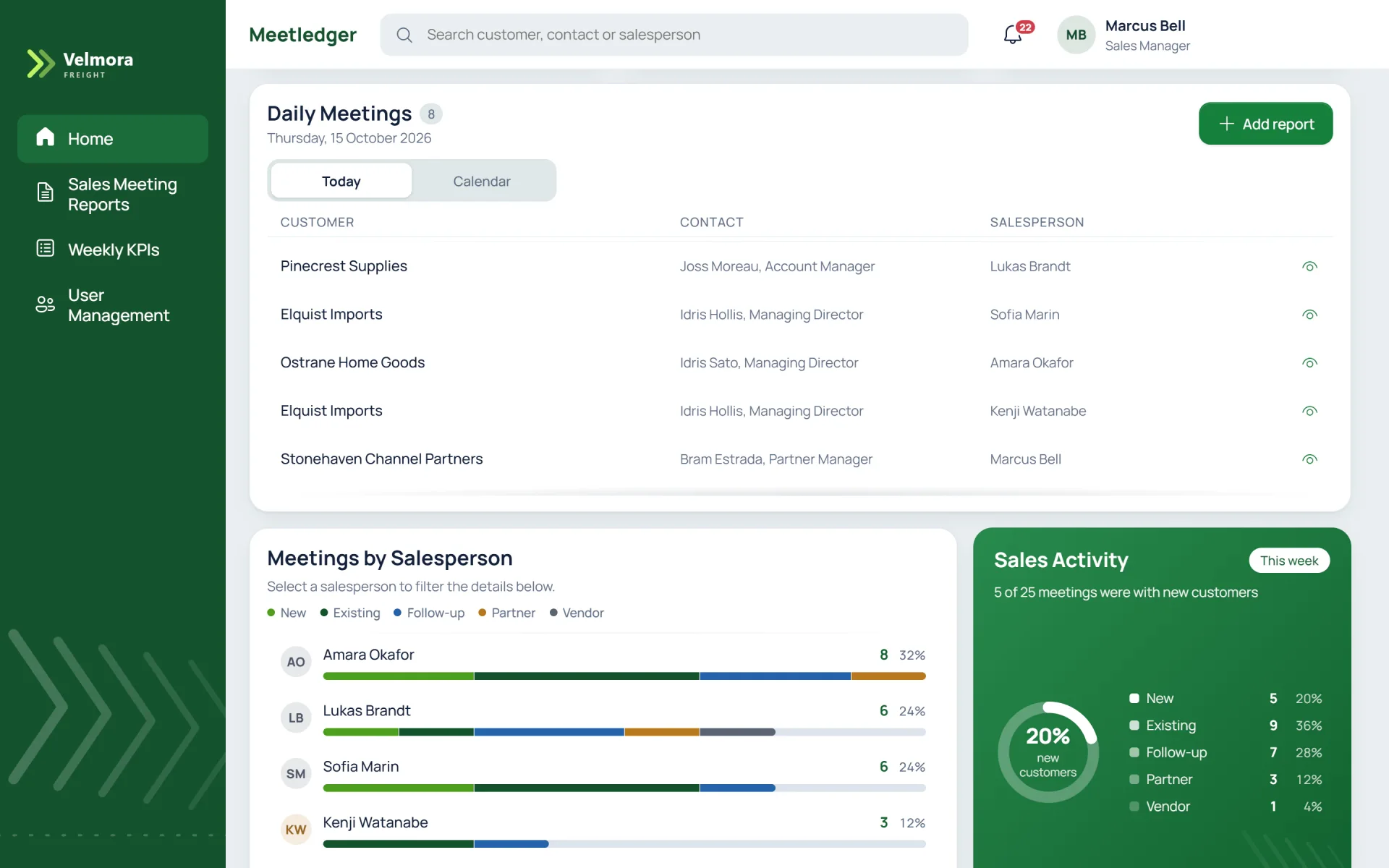This screenshot has height=868, width=1389.
Task: View Kenji Watanabe's Elquist Imports meeting eye icon
Action: tap(1309, 411)
